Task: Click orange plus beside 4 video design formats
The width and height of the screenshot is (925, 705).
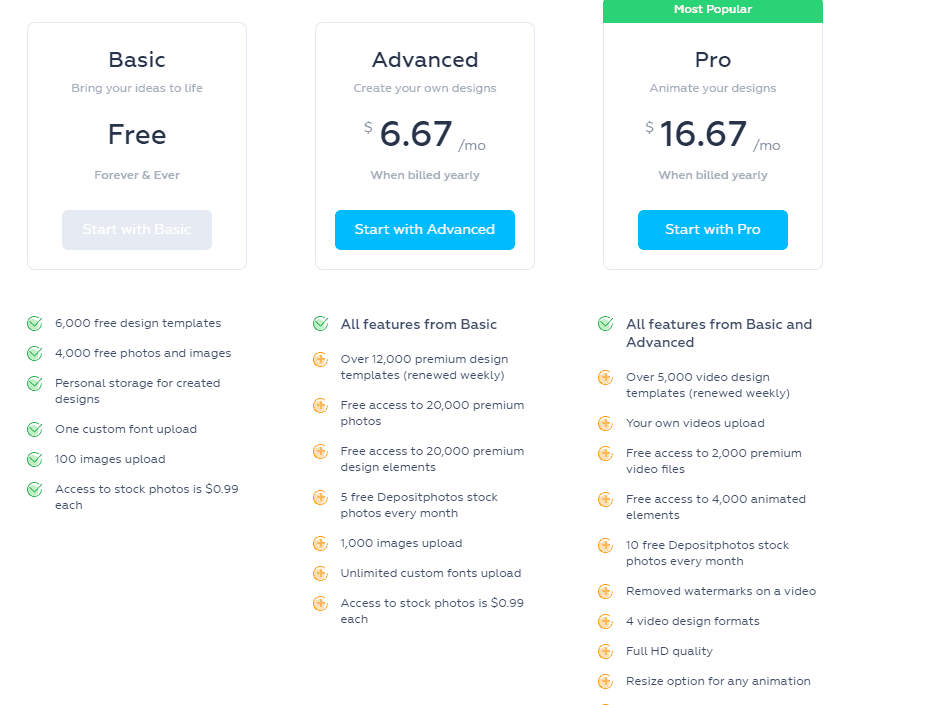Action: pos(606,621)
